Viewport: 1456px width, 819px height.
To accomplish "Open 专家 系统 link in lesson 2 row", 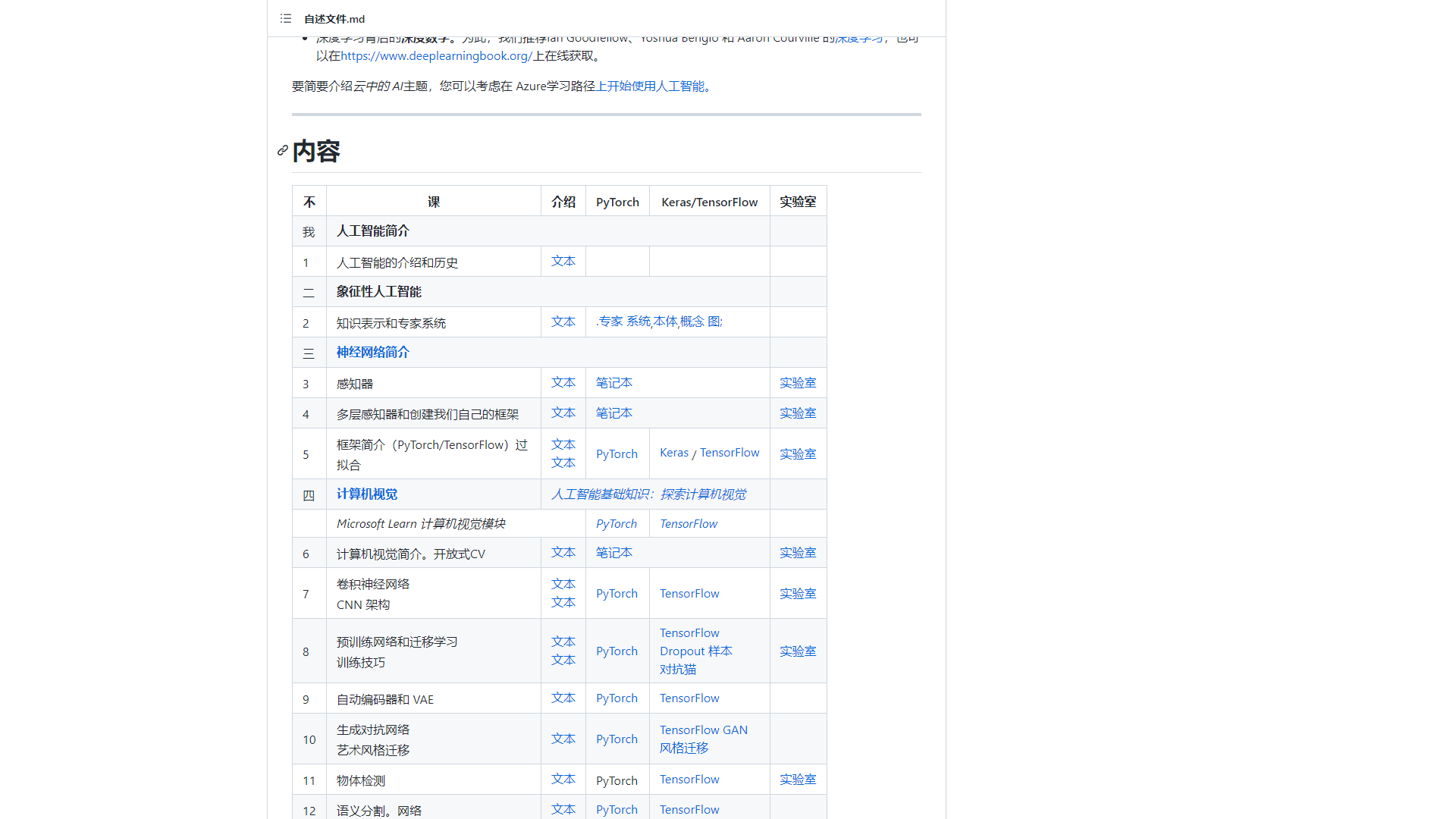I will click(x=623, y=322).
